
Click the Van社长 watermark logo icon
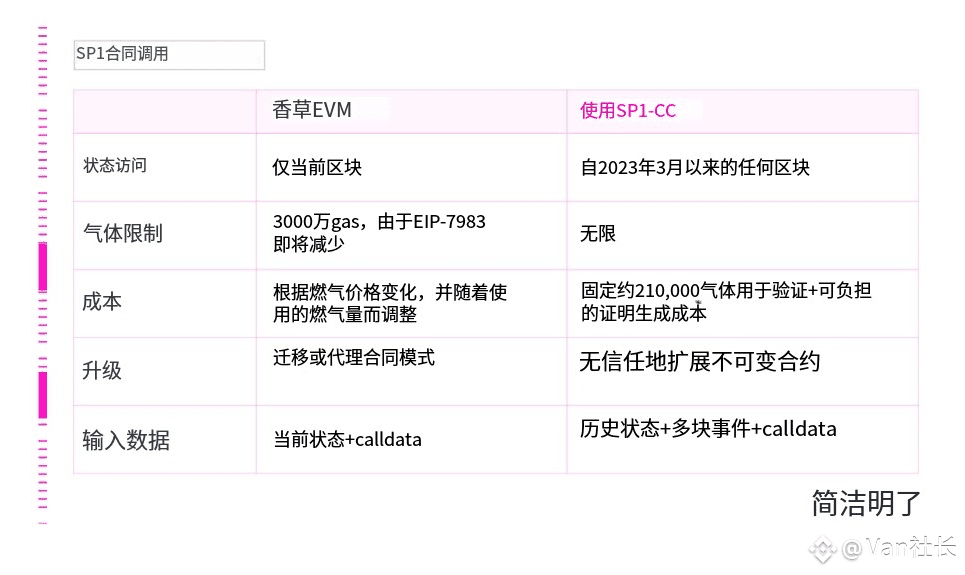click(x=823, y=549)
